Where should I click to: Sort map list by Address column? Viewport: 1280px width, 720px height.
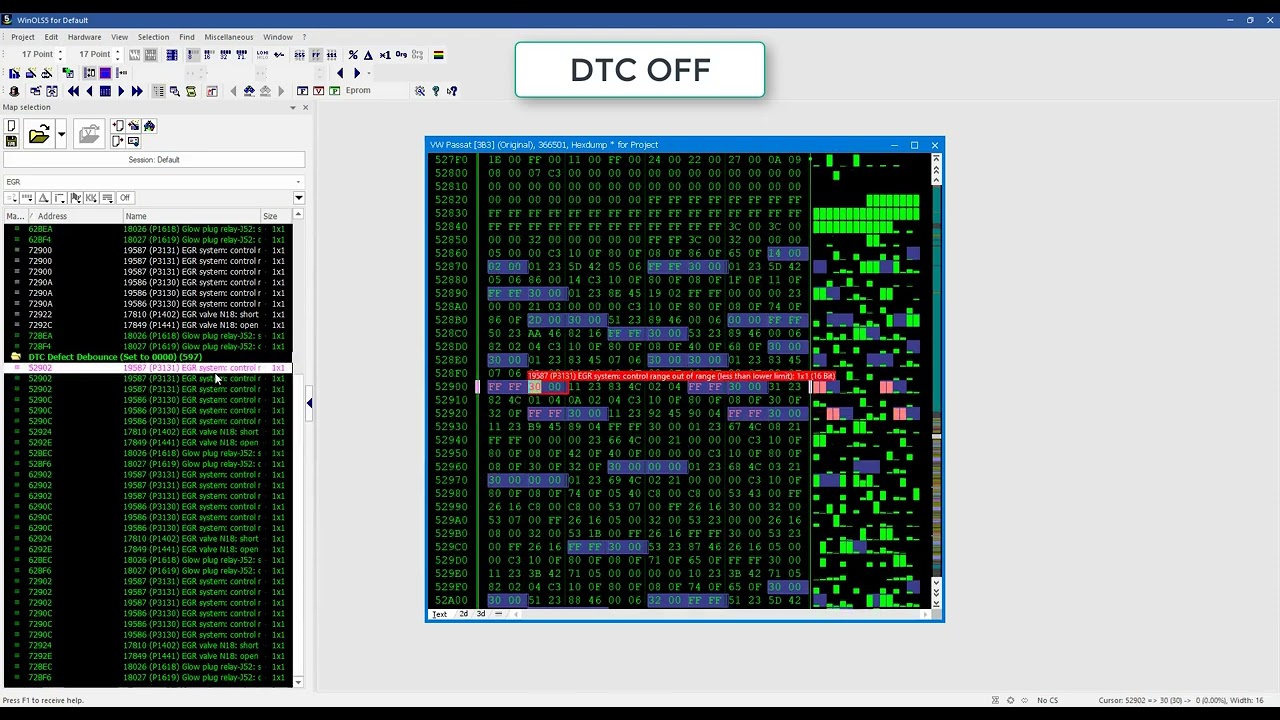coord(75,216)
